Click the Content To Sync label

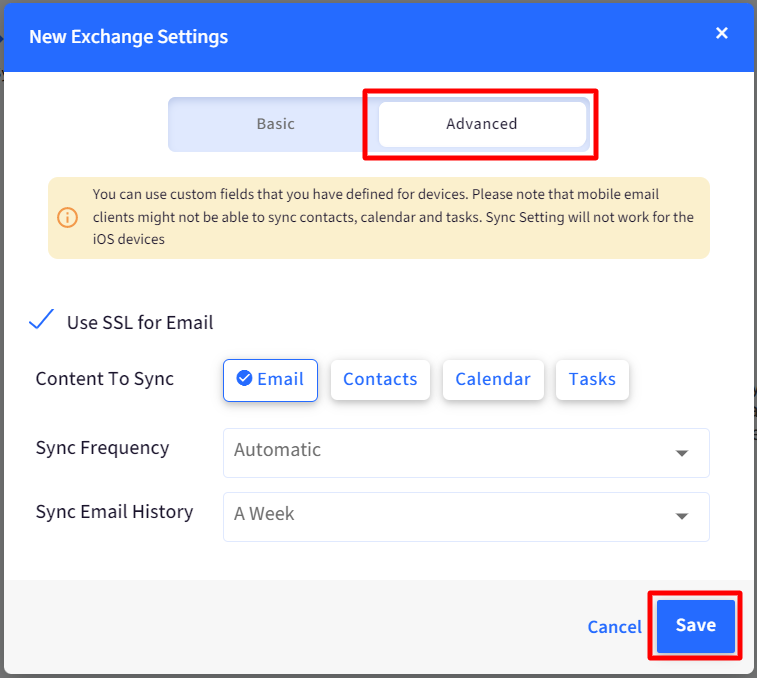pos(105,379)
